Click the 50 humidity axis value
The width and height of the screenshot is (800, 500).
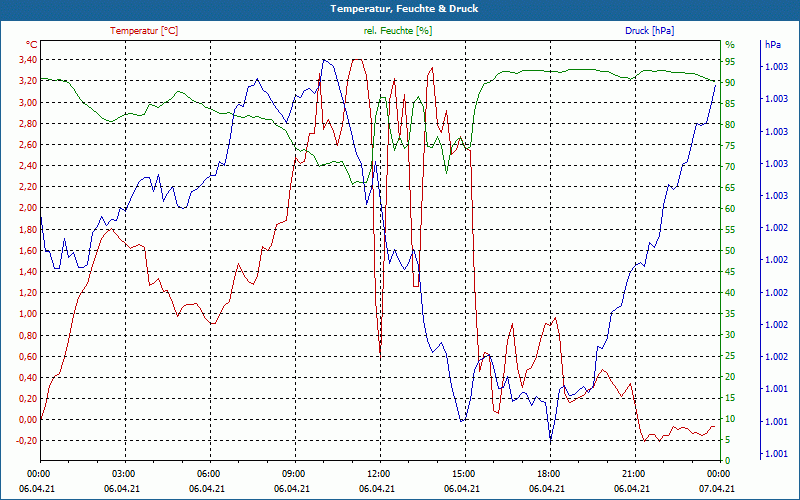[730, 251]
